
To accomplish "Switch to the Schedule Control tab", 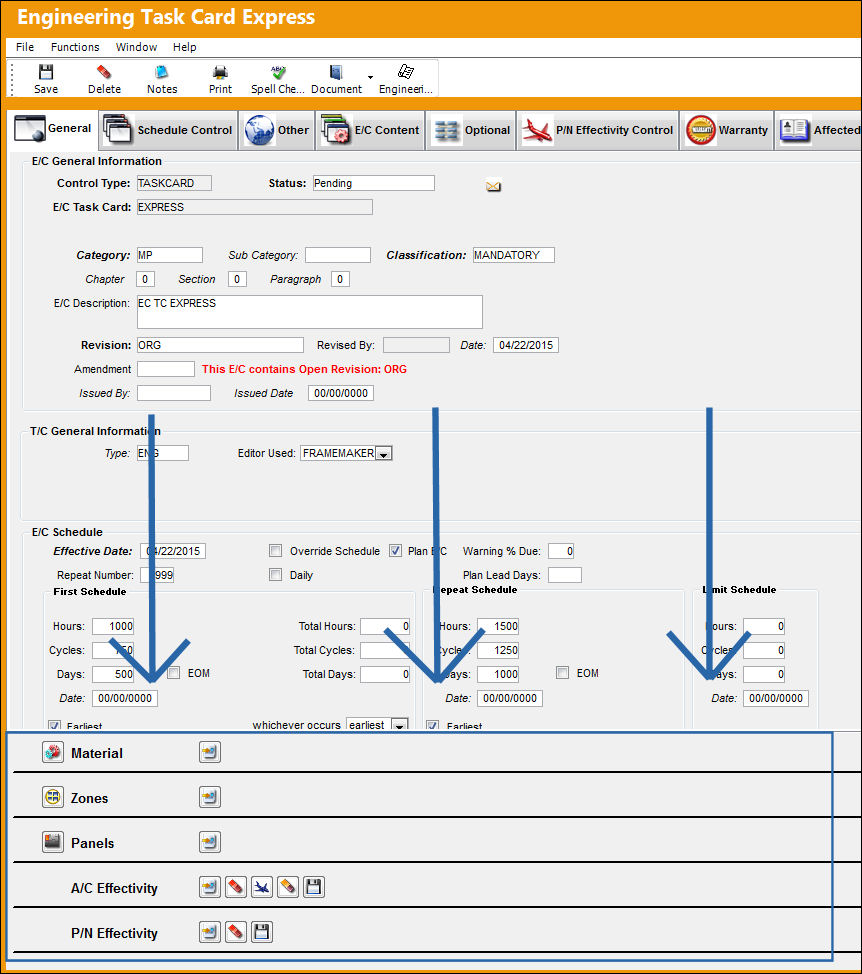I will pyautogui.click(x=169, y=130).
